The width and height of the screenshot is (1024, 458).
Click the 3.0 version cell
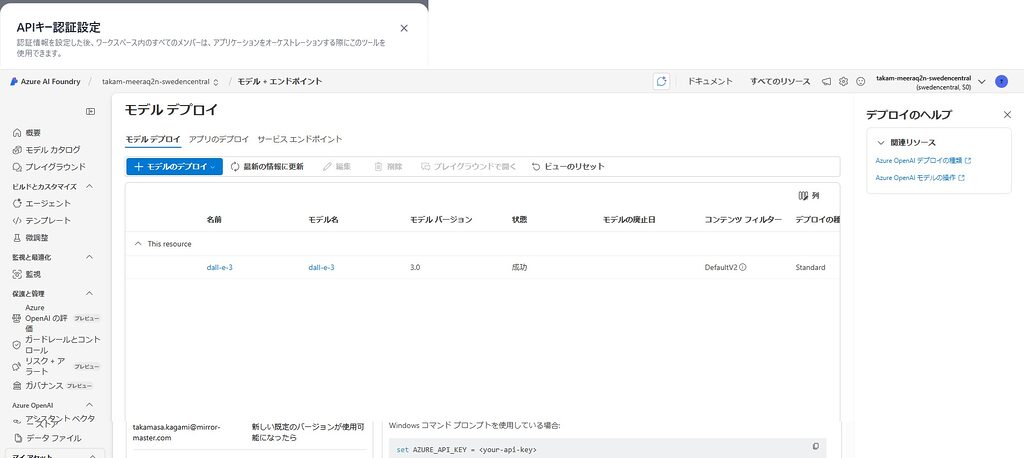[x=415, y=267]
